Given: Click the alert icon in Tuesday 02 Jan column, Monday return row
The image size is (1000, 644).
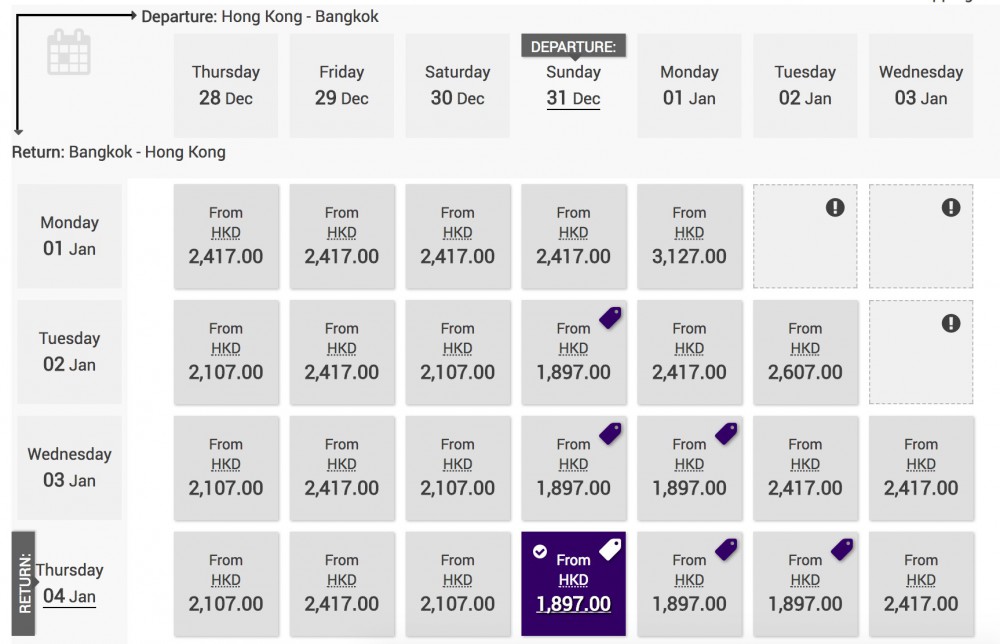Looking at the screenshot, I should point(833,209).
